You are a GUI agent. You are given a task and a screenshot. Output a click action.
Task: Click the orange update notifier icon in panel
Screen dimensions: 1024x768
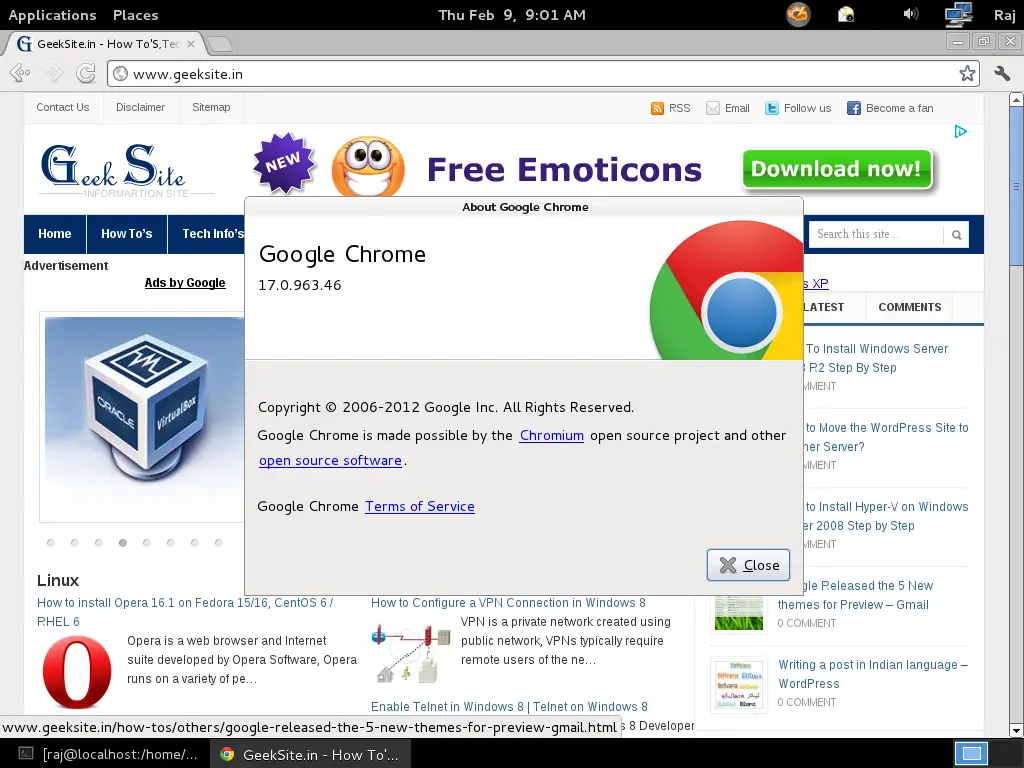pos(798,14)
